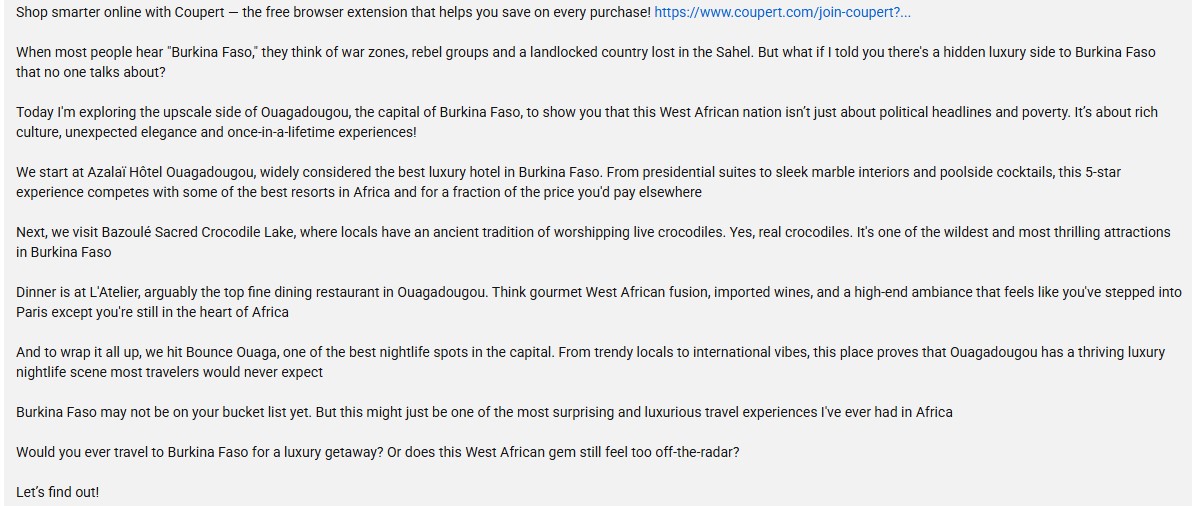
Task: Click the line 'nightlife scene most travelers would never expect'
Action: [x=170, y=372]
